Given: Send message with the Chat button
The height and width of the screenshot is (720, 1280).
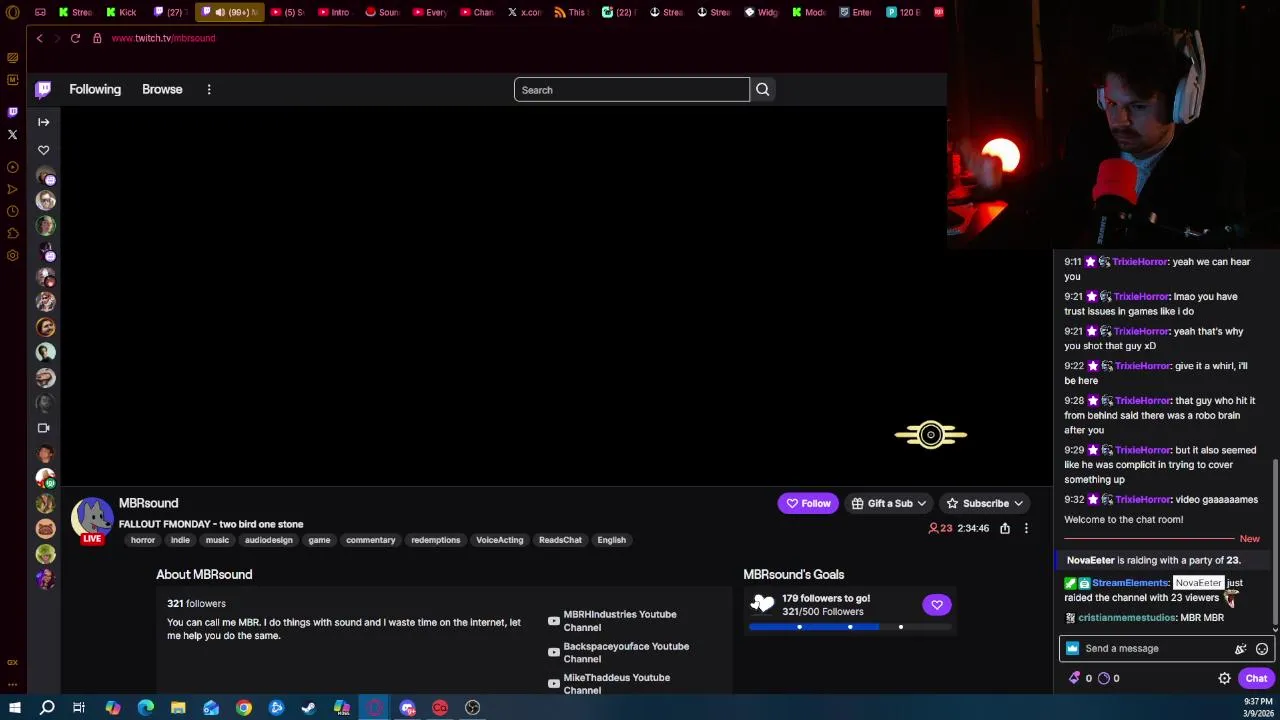Looking at the screenshot, I should click(x=1256, y=678).
